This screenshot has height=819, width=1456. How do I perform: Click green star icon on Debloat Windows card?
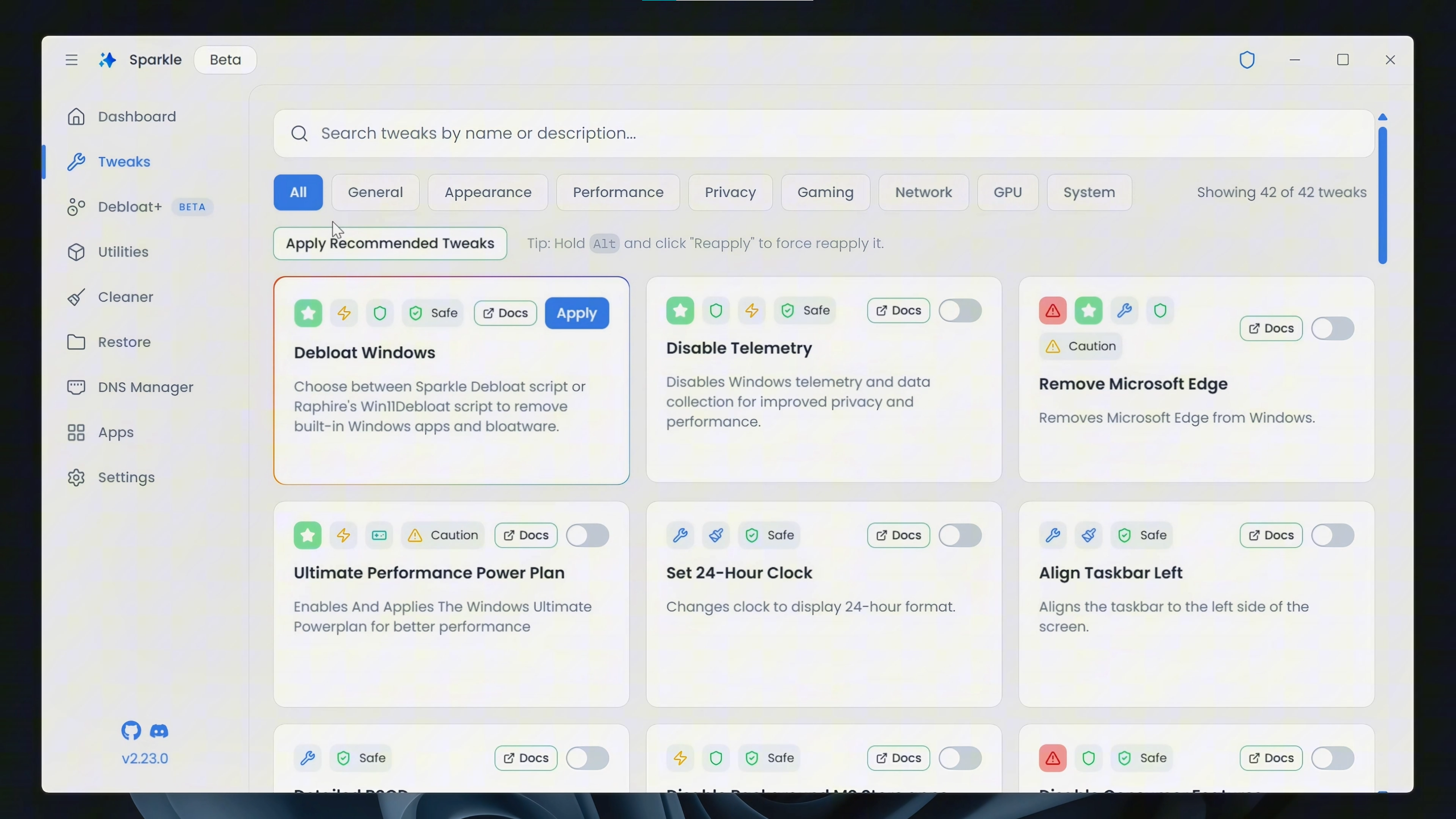[x=308, y=313]
